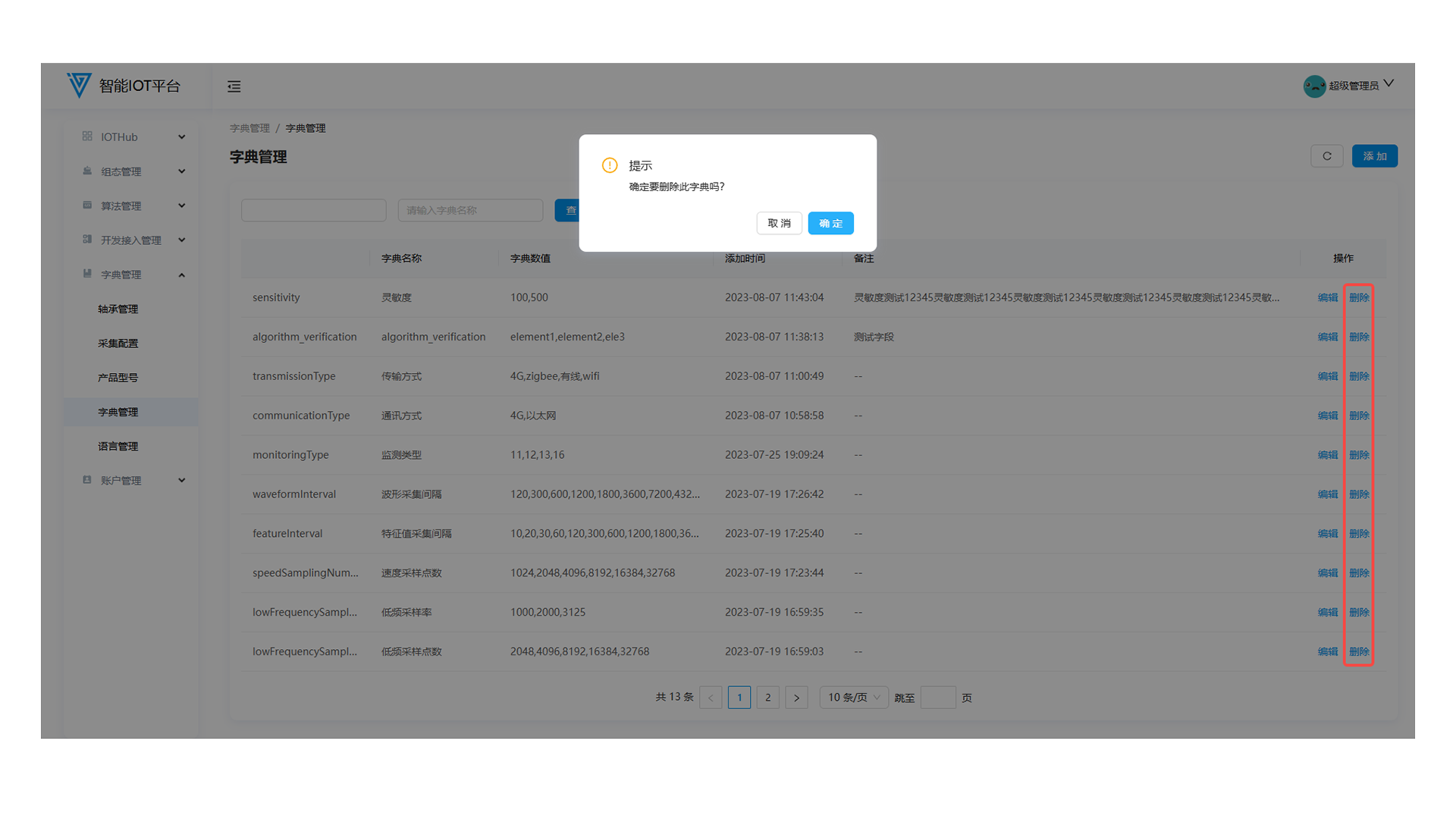
Task: Click the previous page arrow
Action: 711,698
